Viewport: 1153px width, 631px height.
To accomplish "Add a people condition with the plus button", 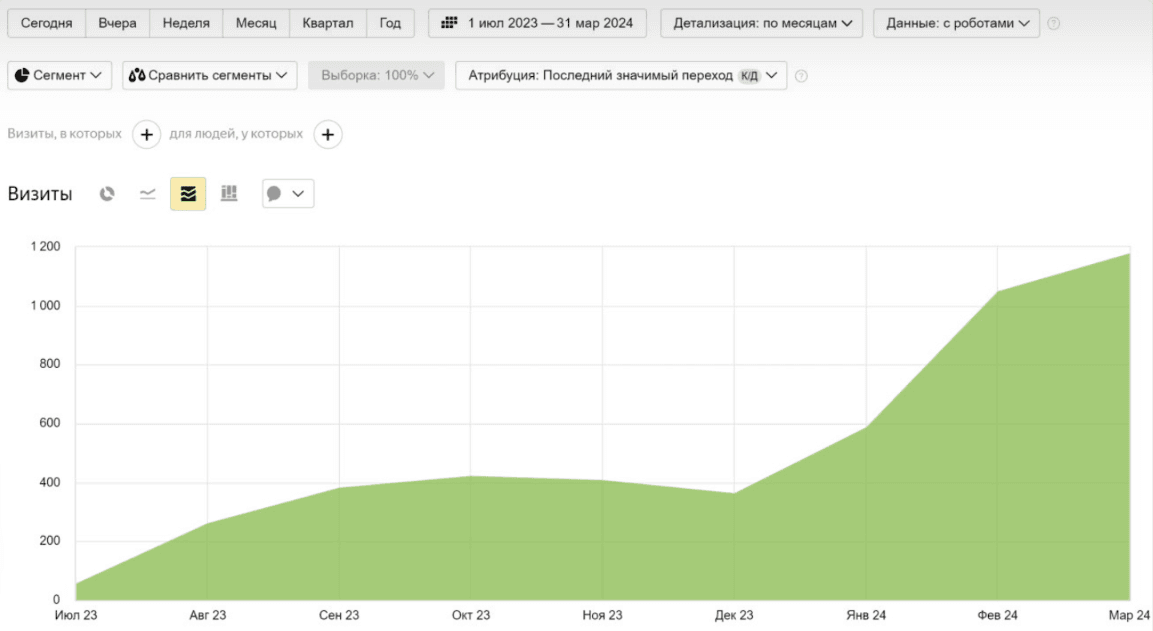I will 328,135.
